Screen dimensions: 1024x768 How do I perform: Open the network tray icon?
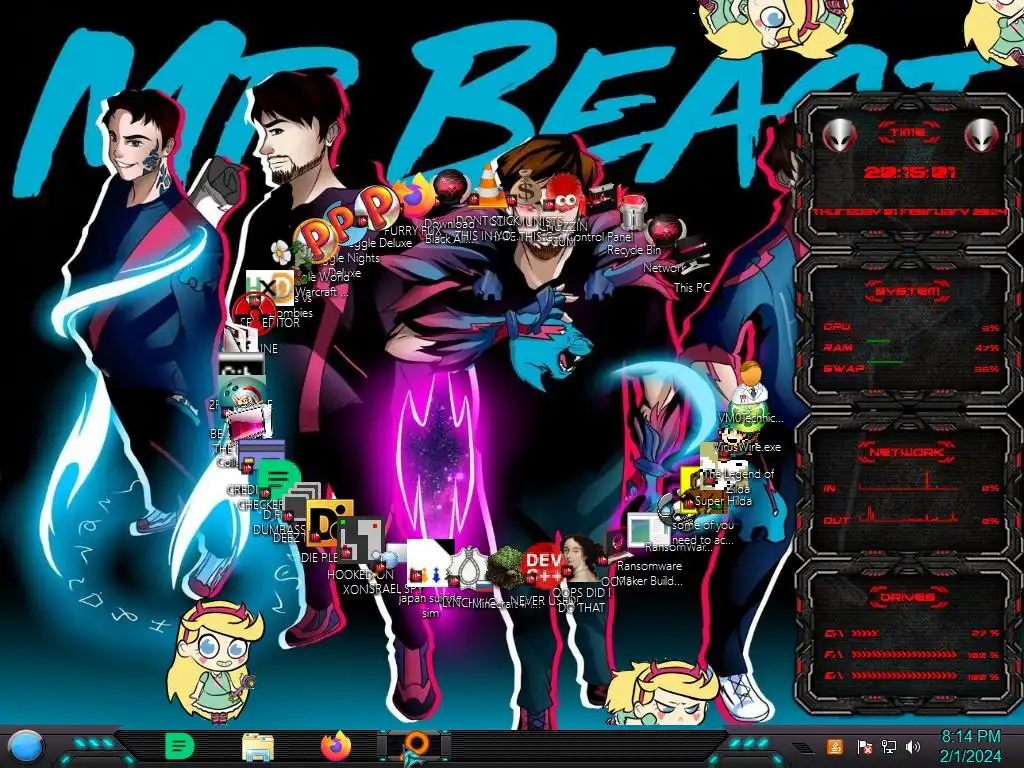point(889,747)
